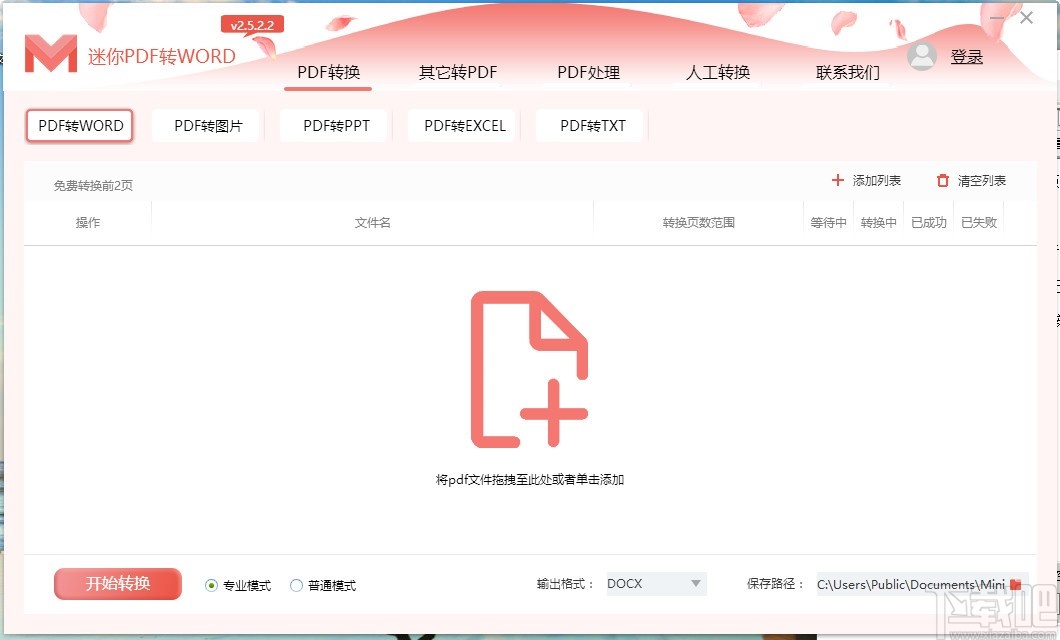Select the 专业模式 radio button

[212, 585]
